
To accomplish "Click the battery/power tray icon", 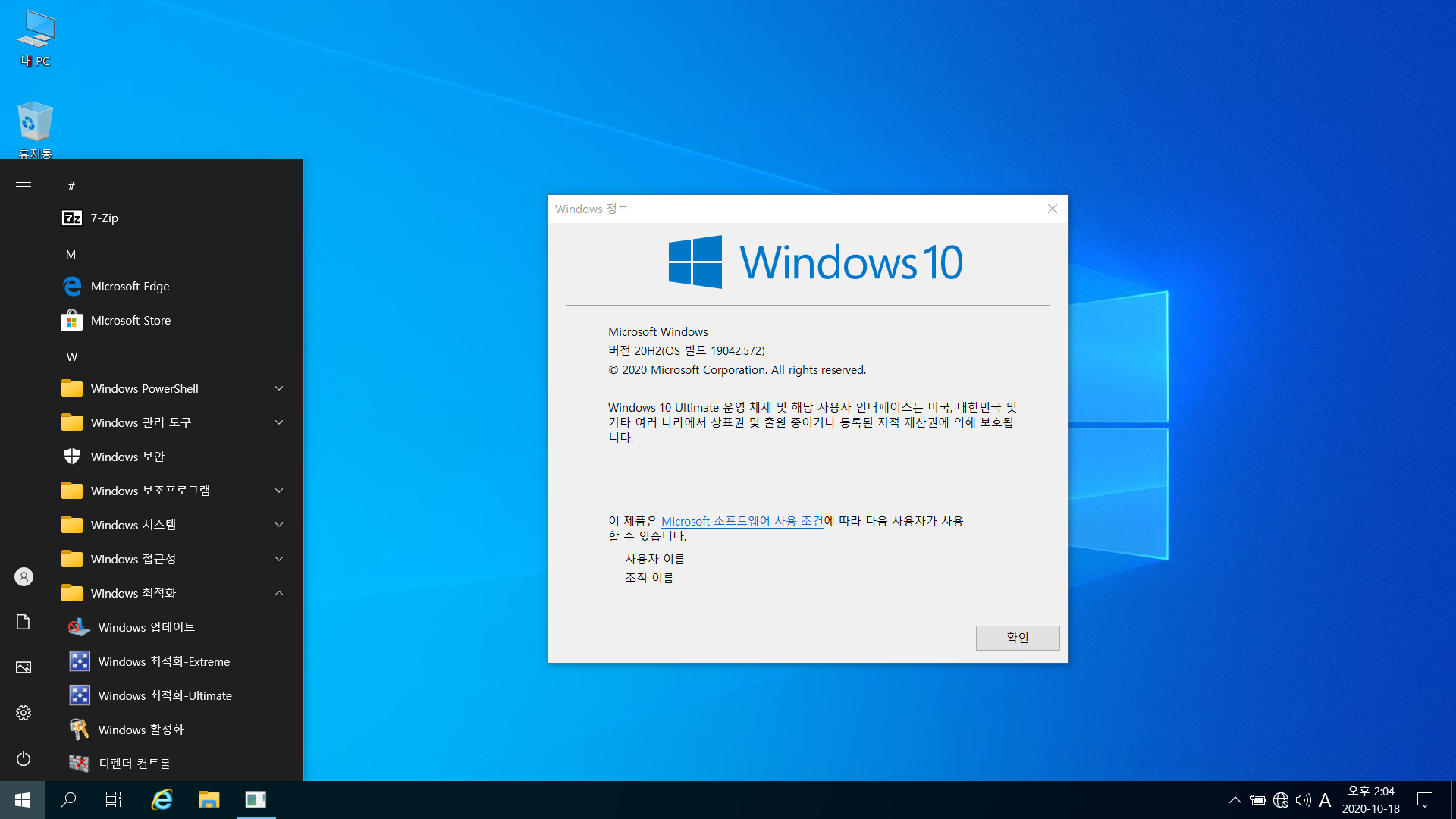I will 1258,800.
